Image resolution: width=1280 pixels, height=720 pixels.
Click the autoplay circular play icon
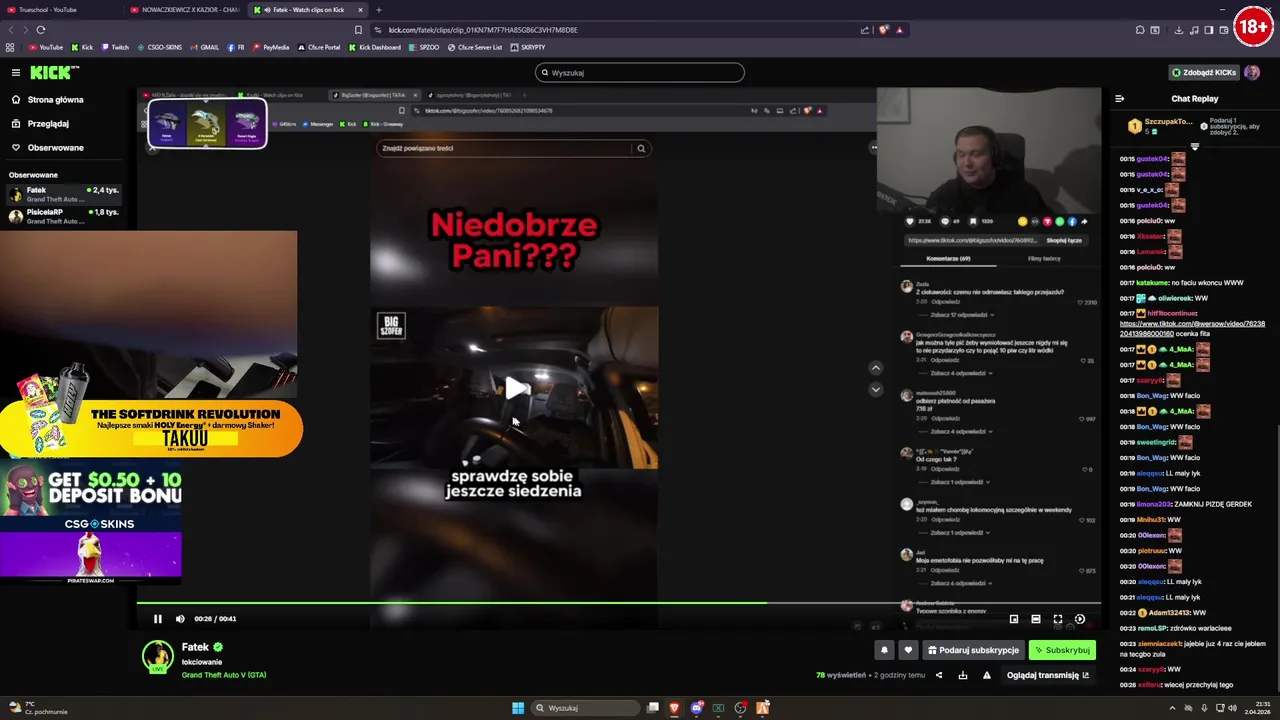tap(1080, 619)
